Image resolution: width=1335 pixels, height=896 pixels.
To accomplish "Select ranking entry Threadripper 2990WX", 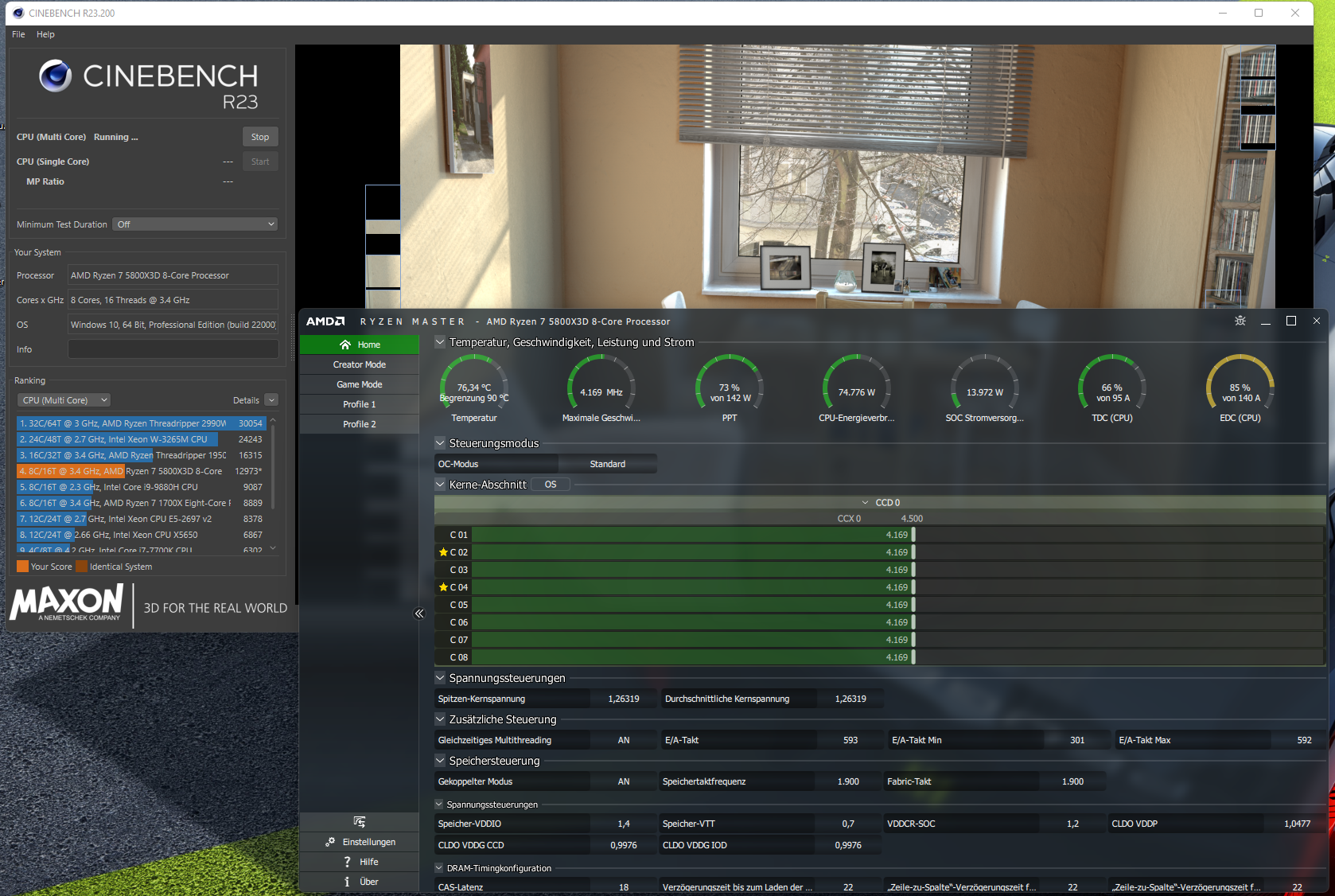I will (142, 423).
